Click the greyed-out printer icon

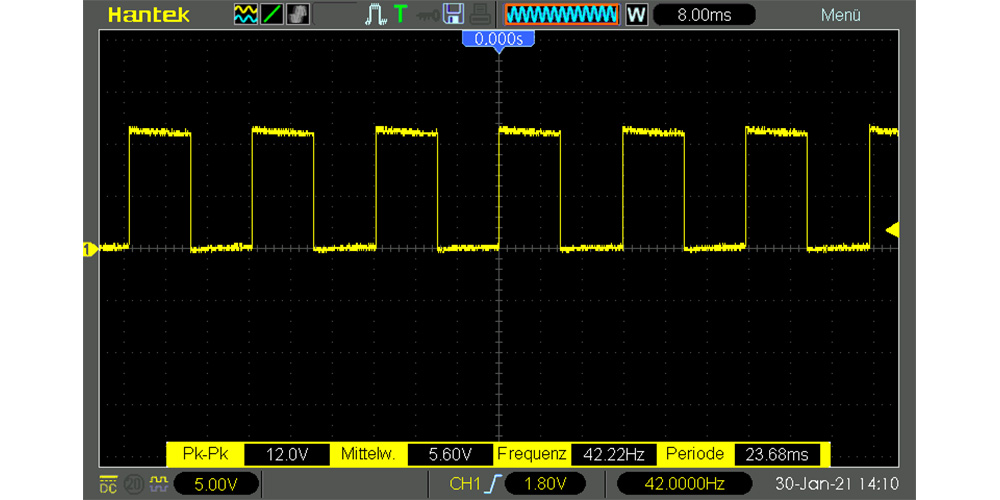[x=482, y=15]
